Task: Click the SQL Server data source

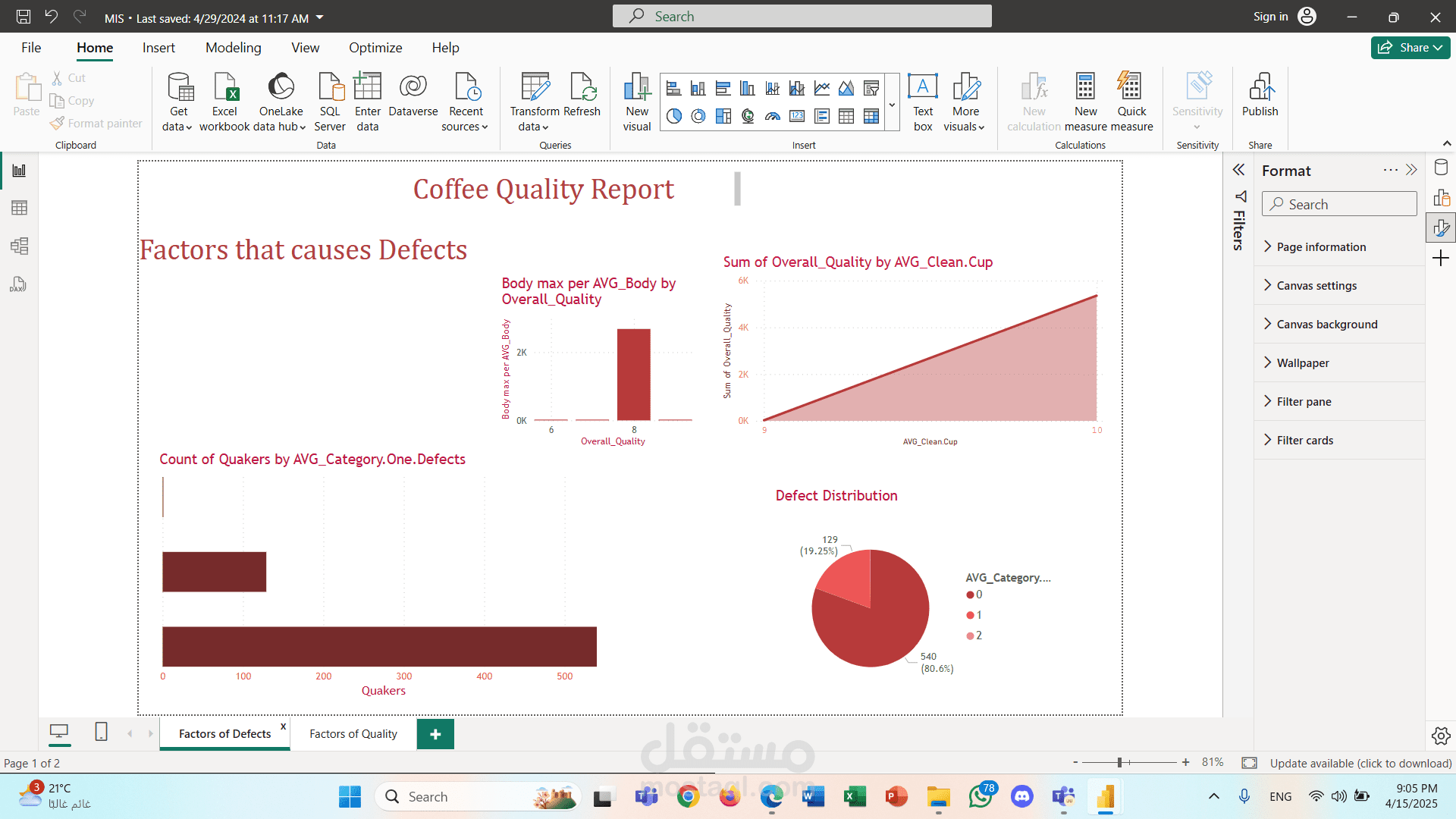Action: [x=330, y=102]
